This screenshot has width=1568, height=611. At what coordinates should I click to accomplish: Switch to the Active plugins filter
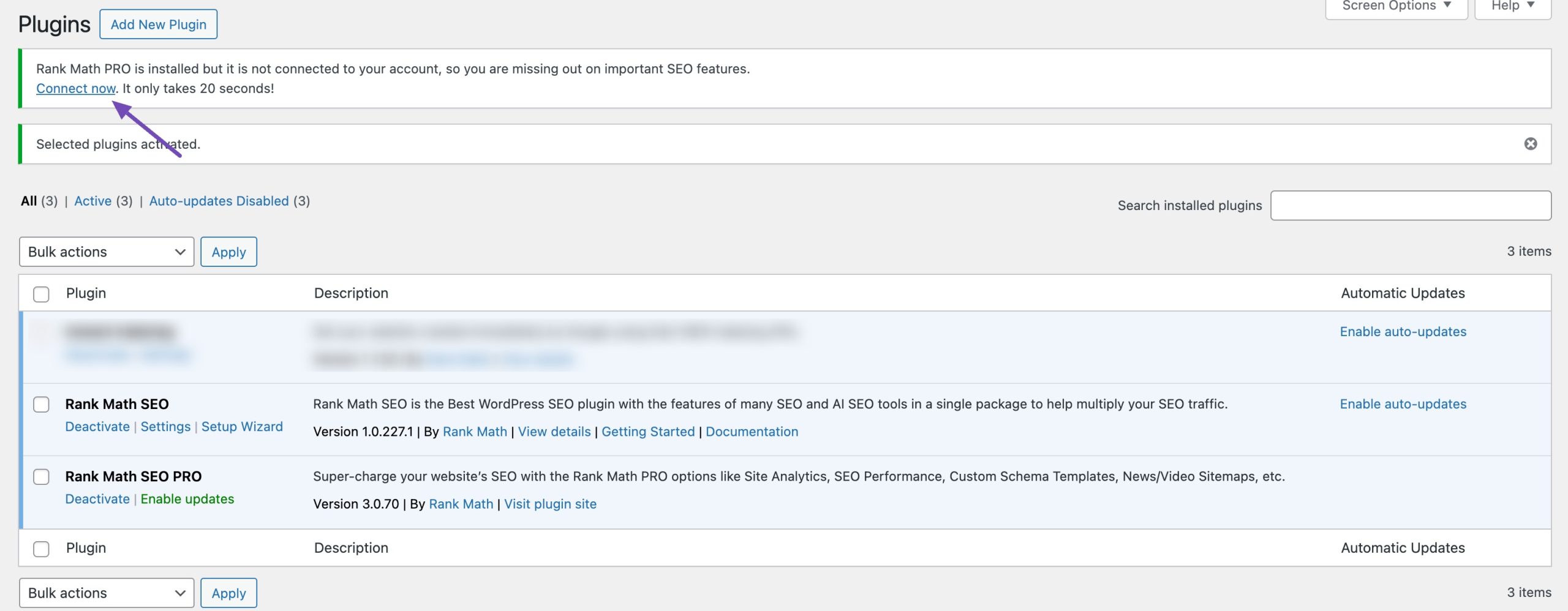click(93, 201)
